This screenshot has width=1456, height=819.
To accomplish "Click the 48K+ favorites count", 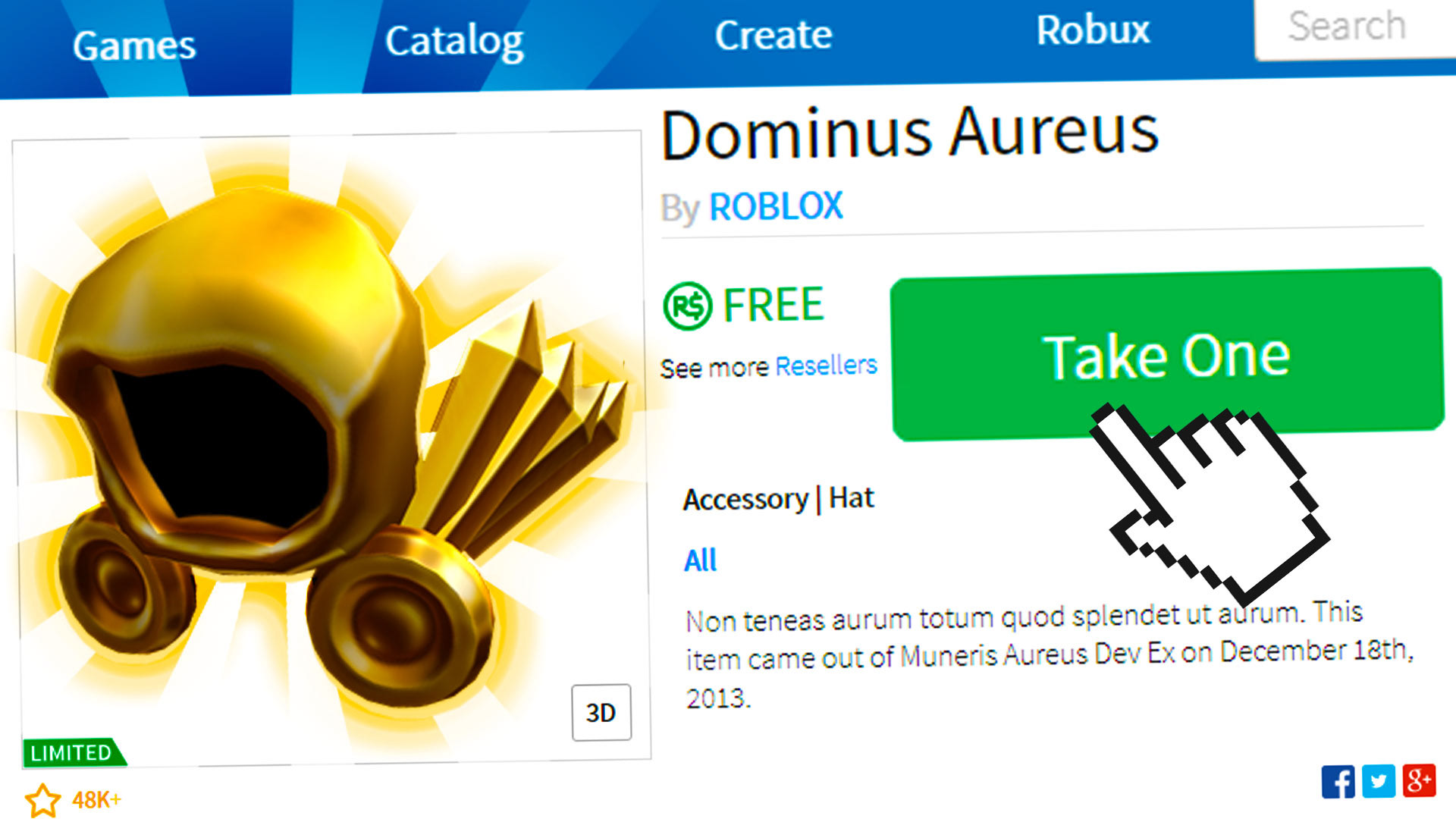I will pos(96,800).
